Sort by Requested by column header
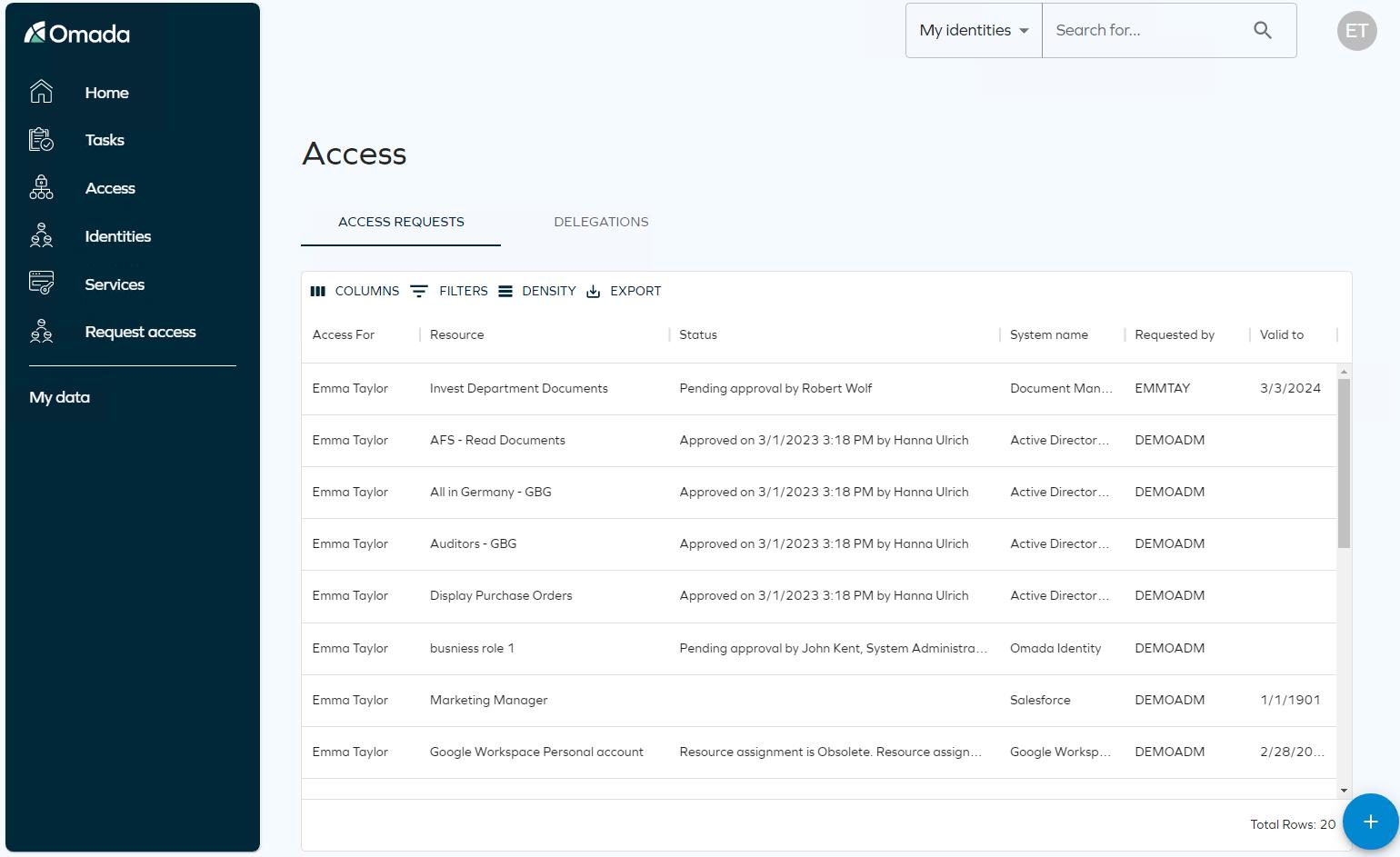This screenshot has height=857, width=1400. [x=1175, y=334]
